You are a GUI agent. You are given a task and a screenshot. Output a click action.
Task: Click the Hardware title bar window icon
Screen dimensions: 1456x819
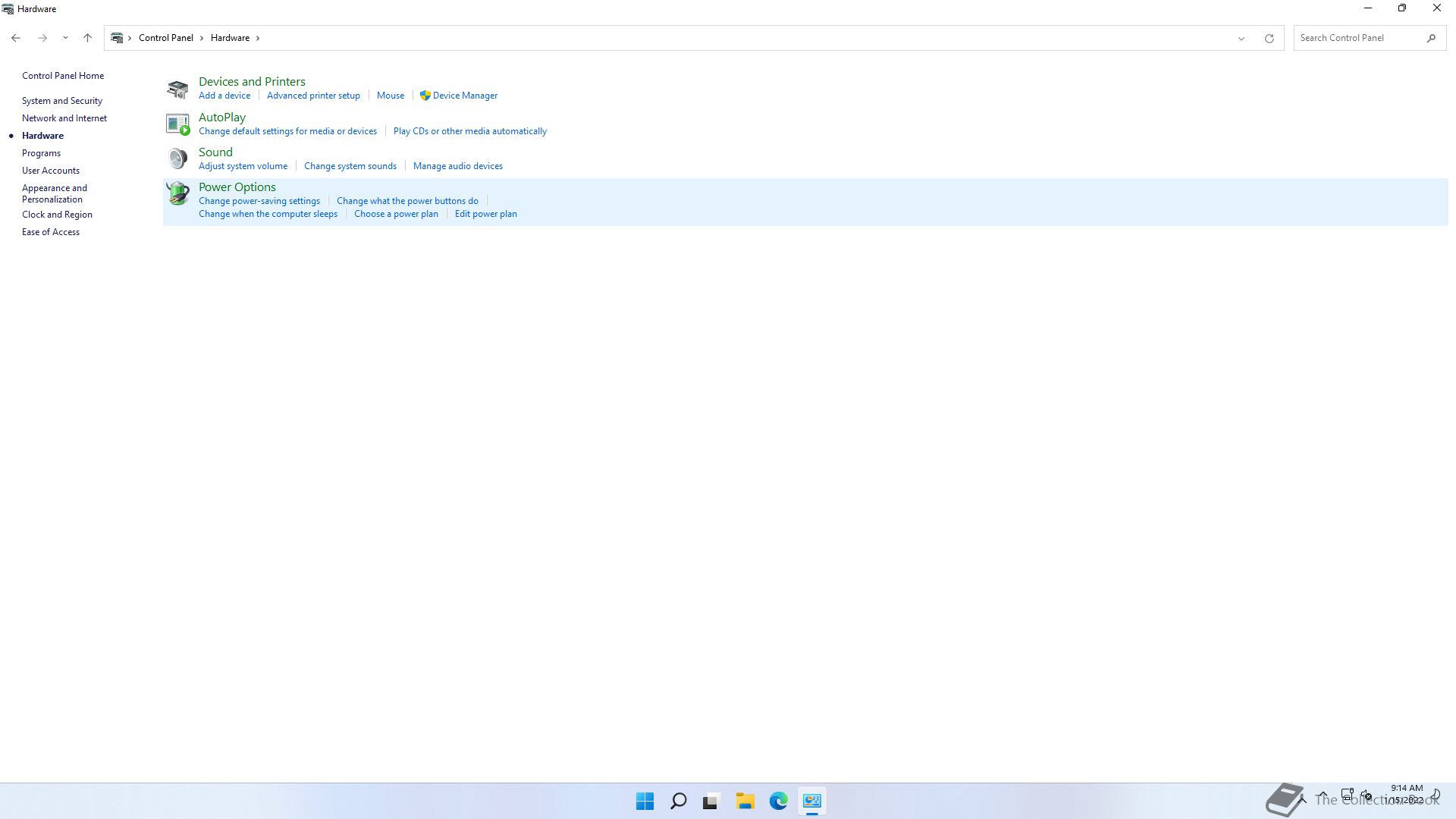click(8, 9)
